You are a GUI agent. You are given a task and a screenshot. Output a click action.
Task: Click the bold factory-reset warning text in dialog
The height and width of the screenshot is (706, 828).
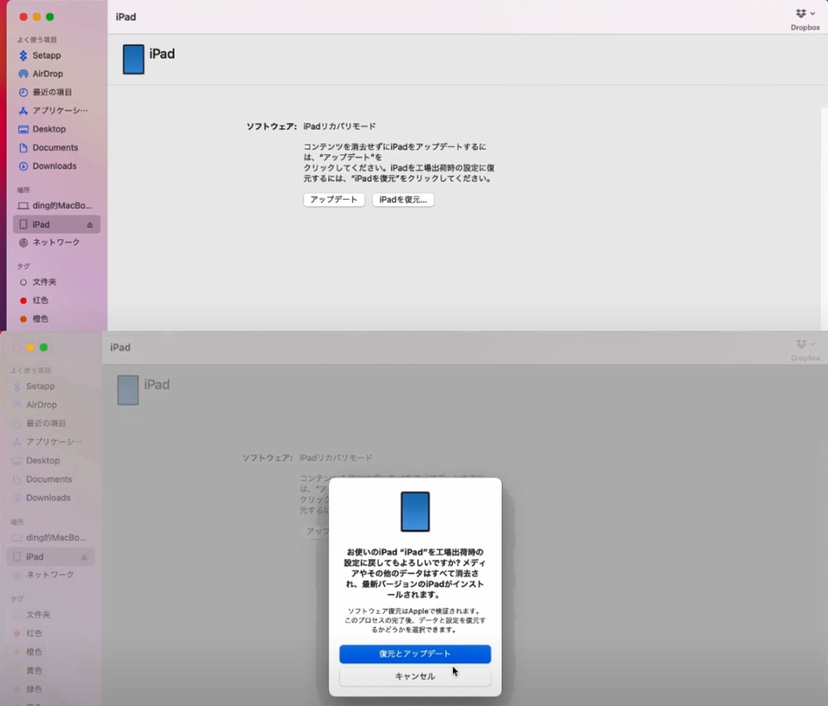(415, 573)
